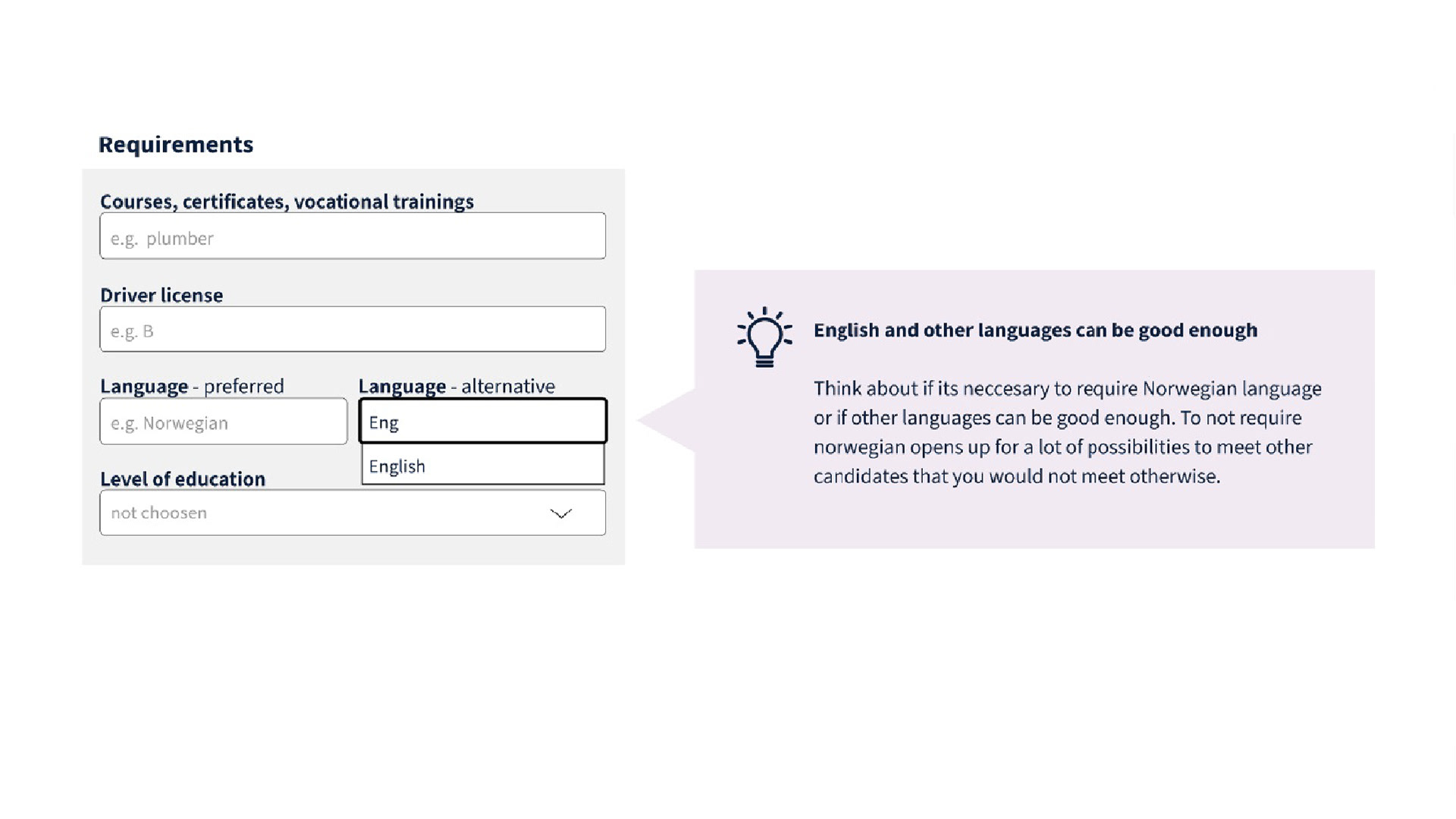
Task: Click the 'Language - alternative' label
Action: 457,386
